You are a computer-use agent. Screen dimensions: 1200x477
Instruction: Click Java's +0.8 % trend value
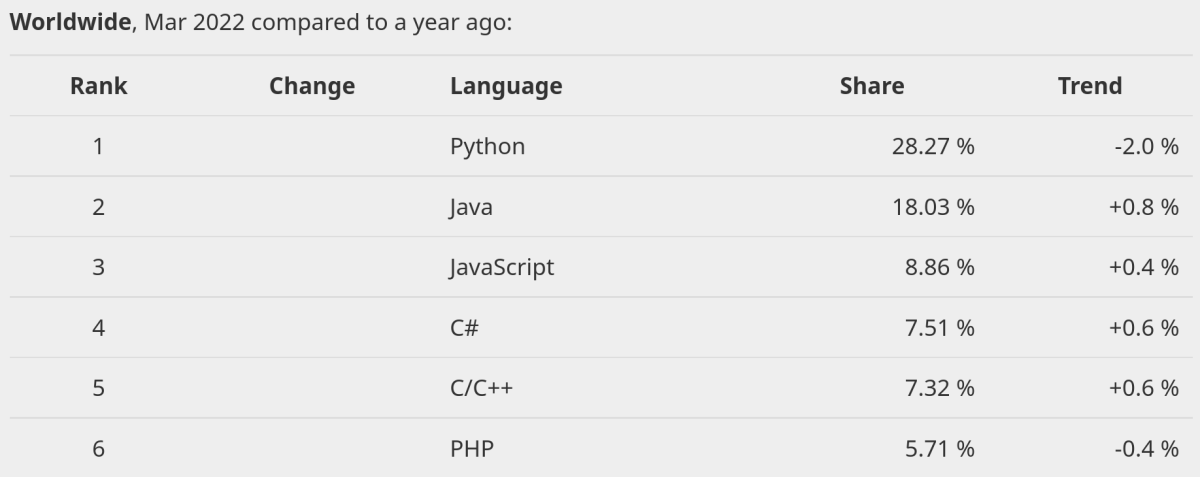click(1143, 208)
